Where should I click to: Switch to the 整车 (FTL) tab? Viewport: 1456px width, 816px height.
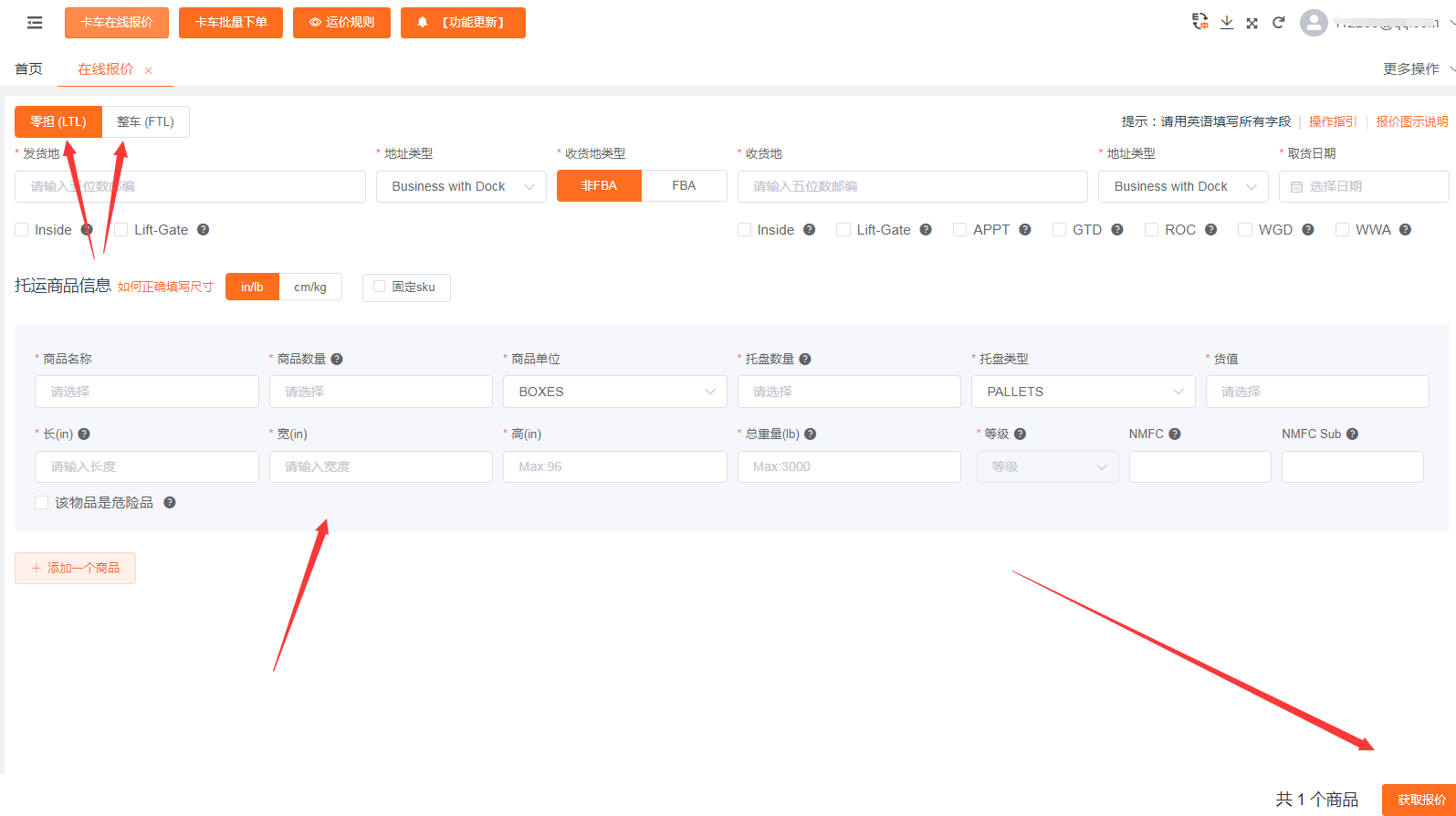point(145,121)
